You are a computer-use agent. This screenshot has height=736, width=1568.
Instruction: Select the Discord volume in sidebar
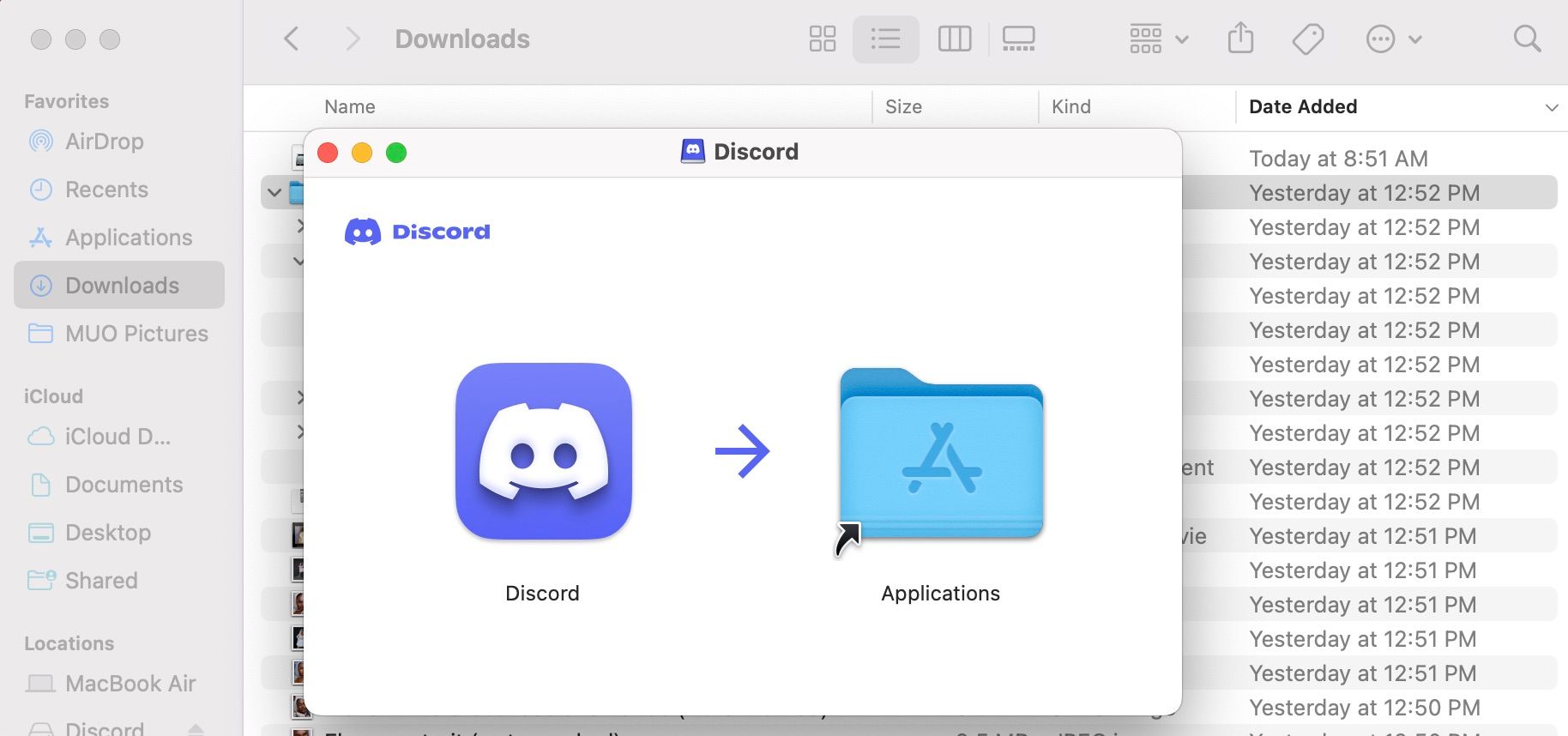pyautogui.click(x=105, y=727)
